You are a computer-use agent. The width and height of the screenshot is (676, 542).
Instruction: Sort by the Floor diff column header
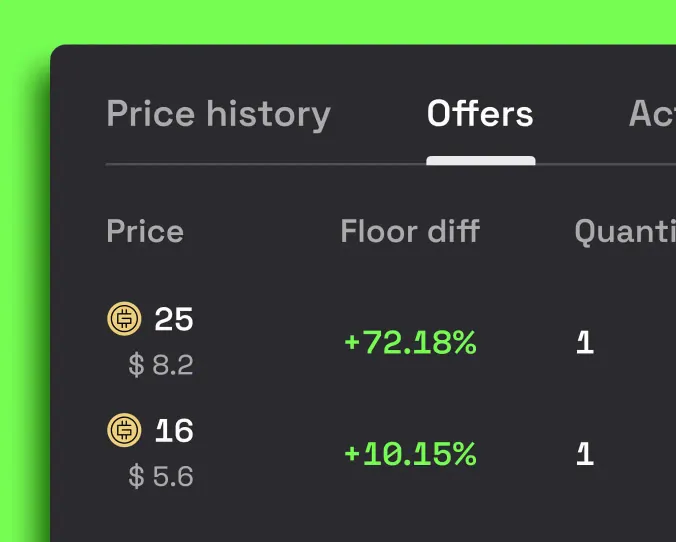[x=410, y=232]
